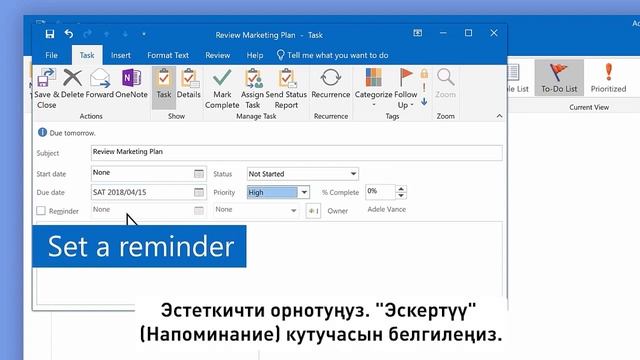Enable the Reminder checkbox
The height and width of the screenshot is (360, 640).
click(x=41, y=211)
